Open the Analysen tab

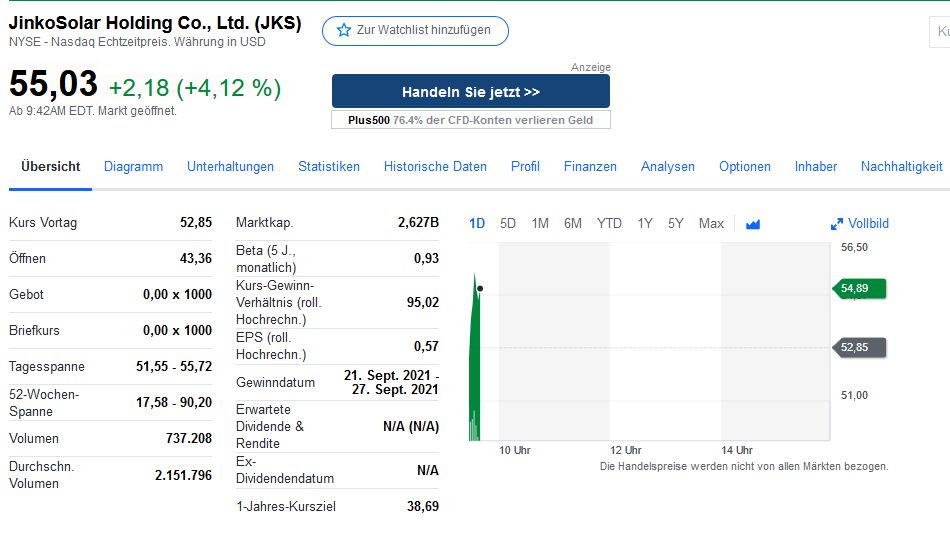668,167
